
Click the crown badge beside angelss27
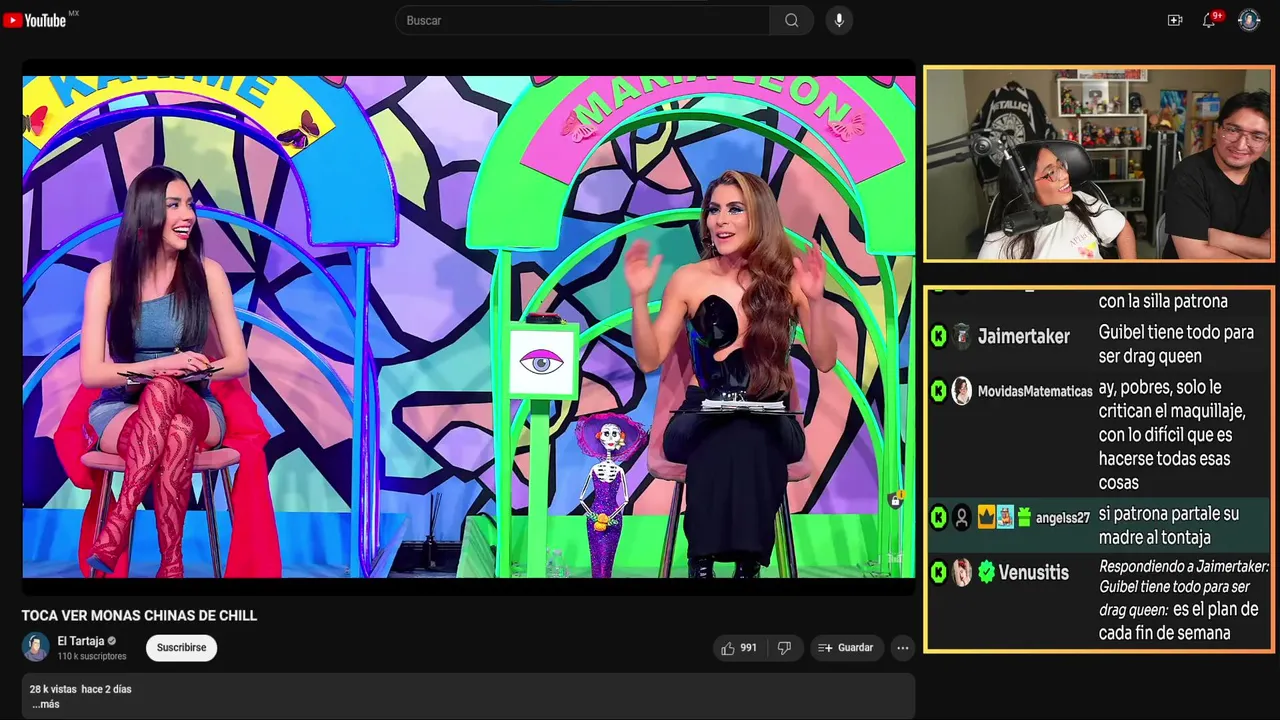click(986, 517)
